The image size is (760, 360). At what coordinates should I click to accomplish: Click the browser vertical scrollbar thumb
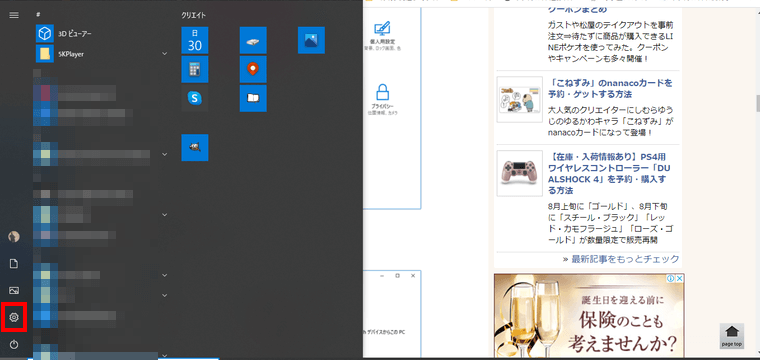click(x=757, y=103)
